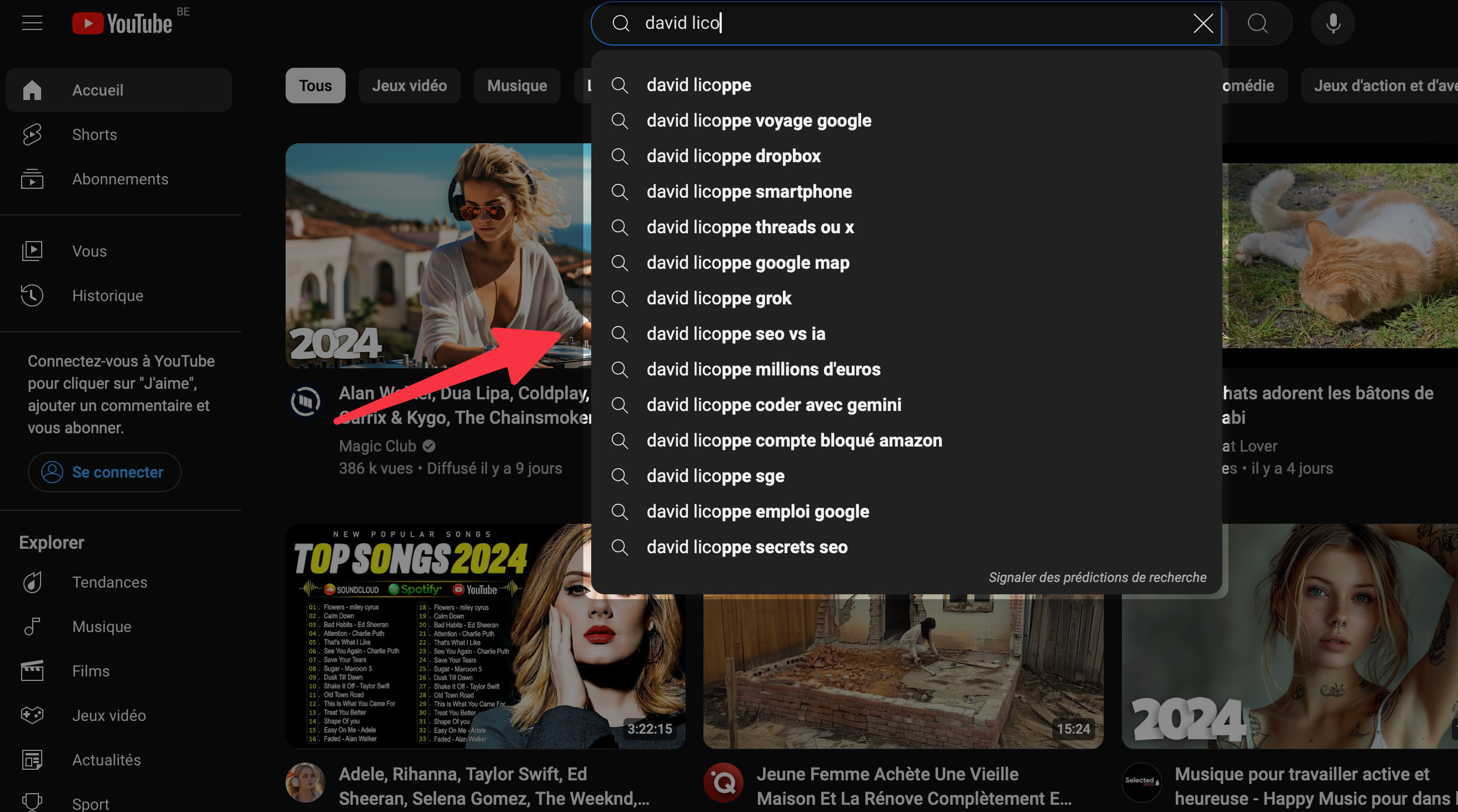Open Musique in Explorer sidebar
The image size is (1458, 812).
click(x=119, y=626)
